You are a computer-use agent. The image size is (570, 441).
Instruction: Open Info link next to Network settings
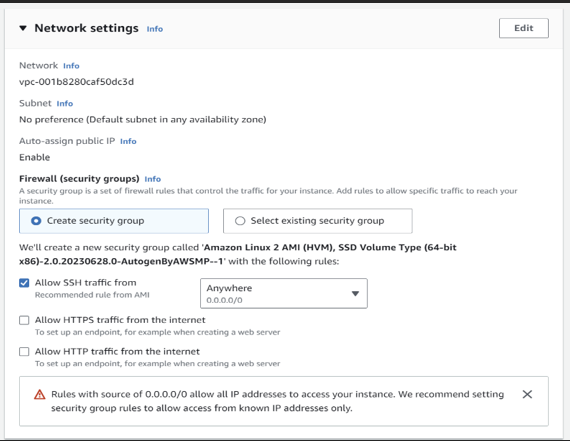point(155,29)
